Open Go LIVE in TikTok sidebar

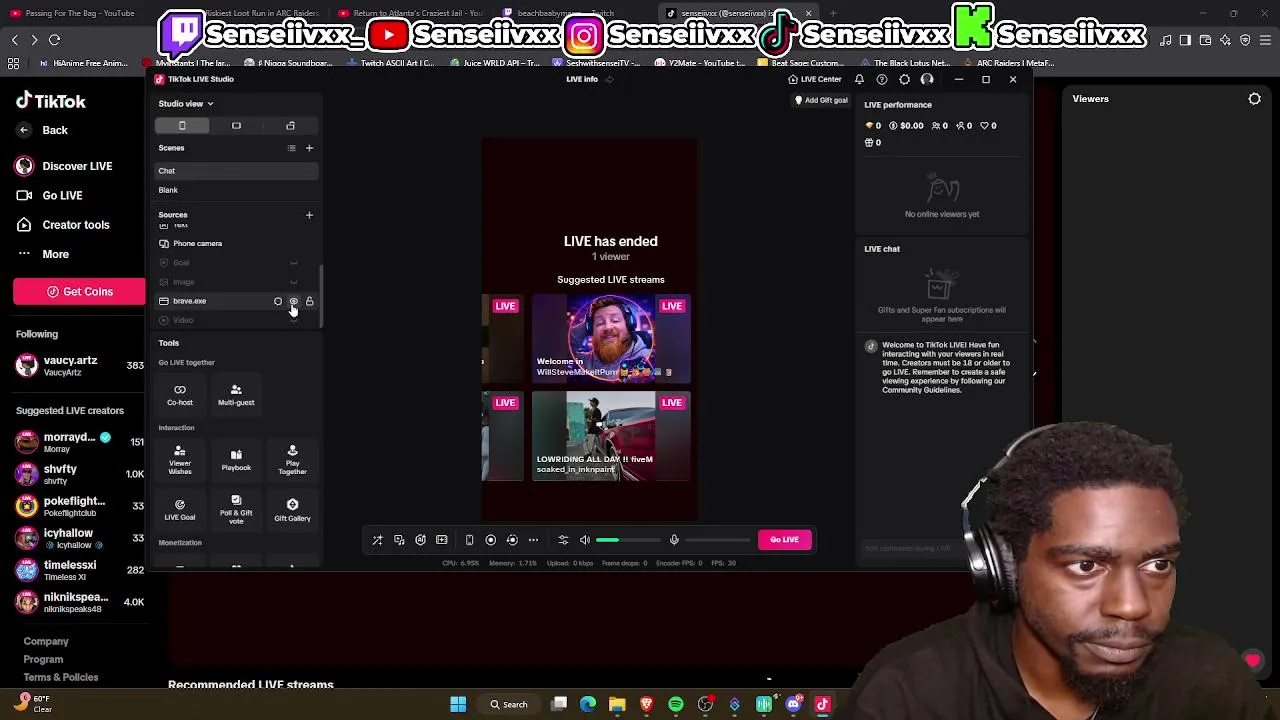point(50,195)
